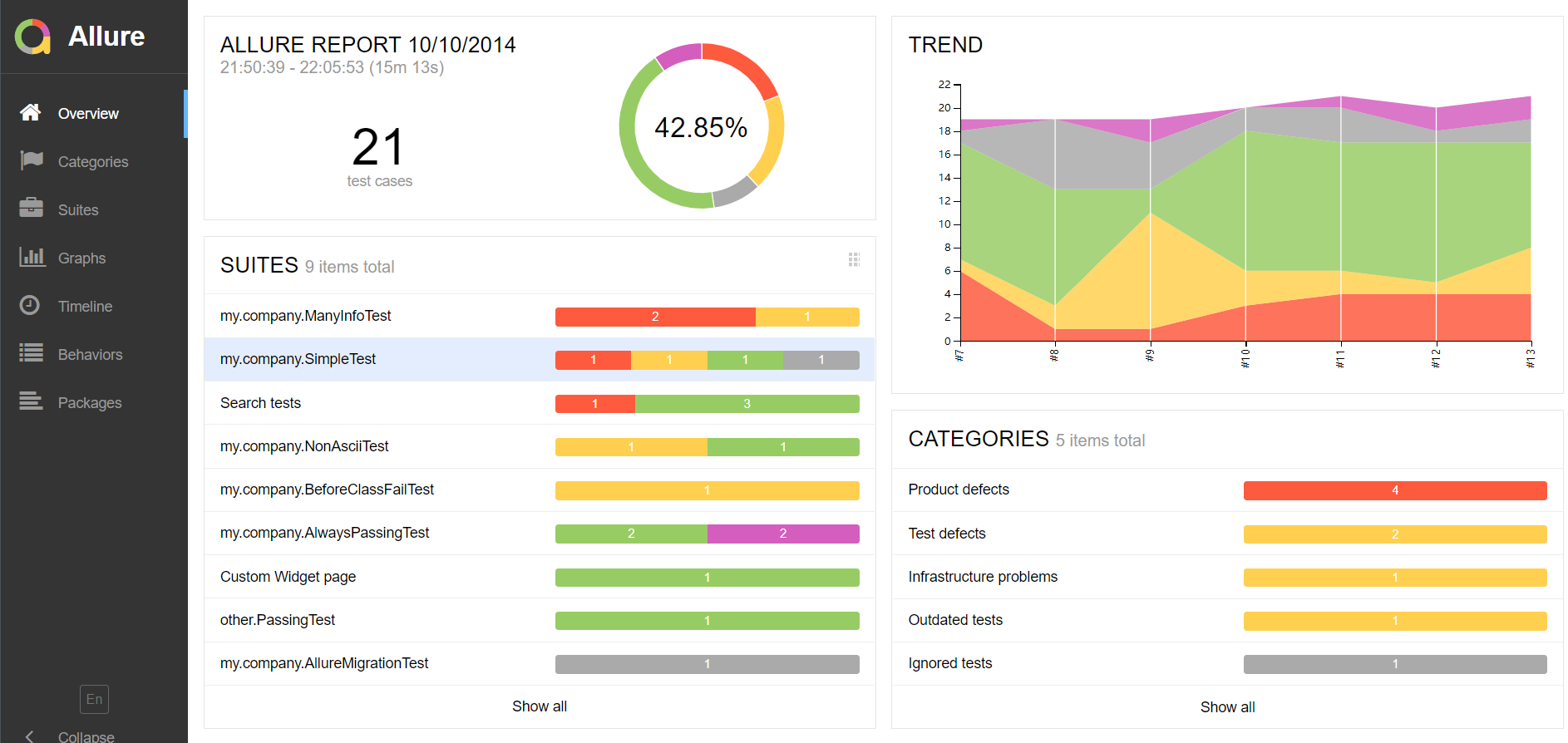Open the Outdated tests category
The height and width of the screenshot is (743, 1568).
click(x=1228, y=620)
